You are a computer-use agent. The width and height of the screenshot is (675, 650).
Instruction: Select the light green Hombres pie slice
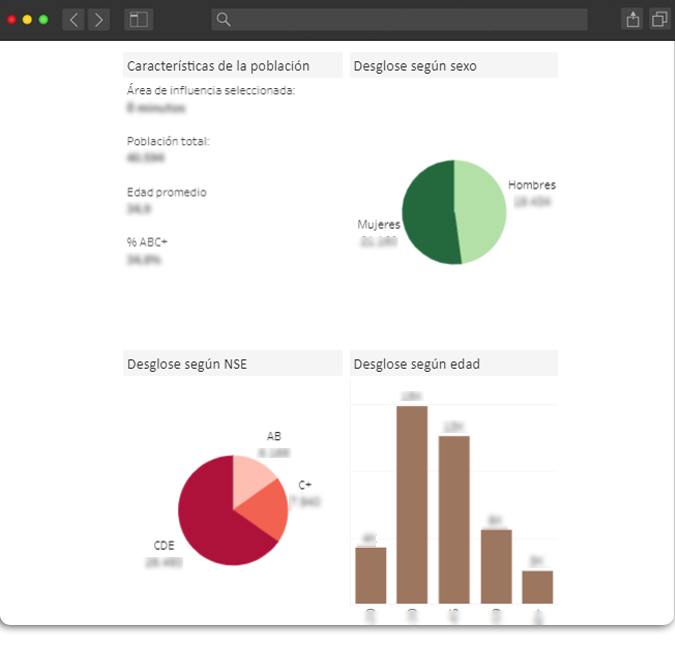[x=480, y=210]
